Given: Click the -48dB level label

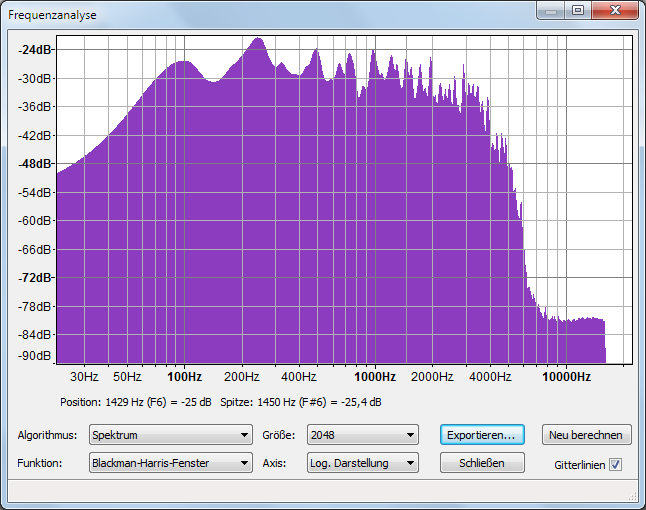Looking at the screenshot, I should 35,164.
